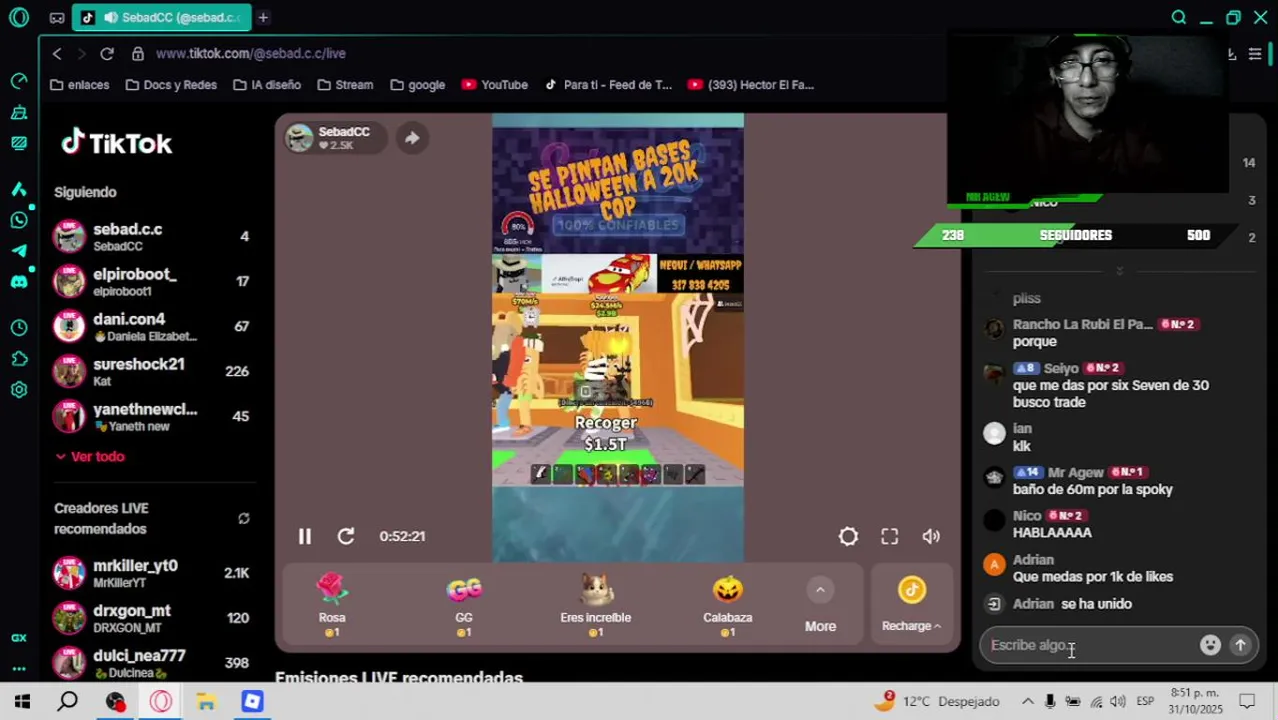Click the site padlock security icon
The image size is (1278, 720).
[138, 53]
